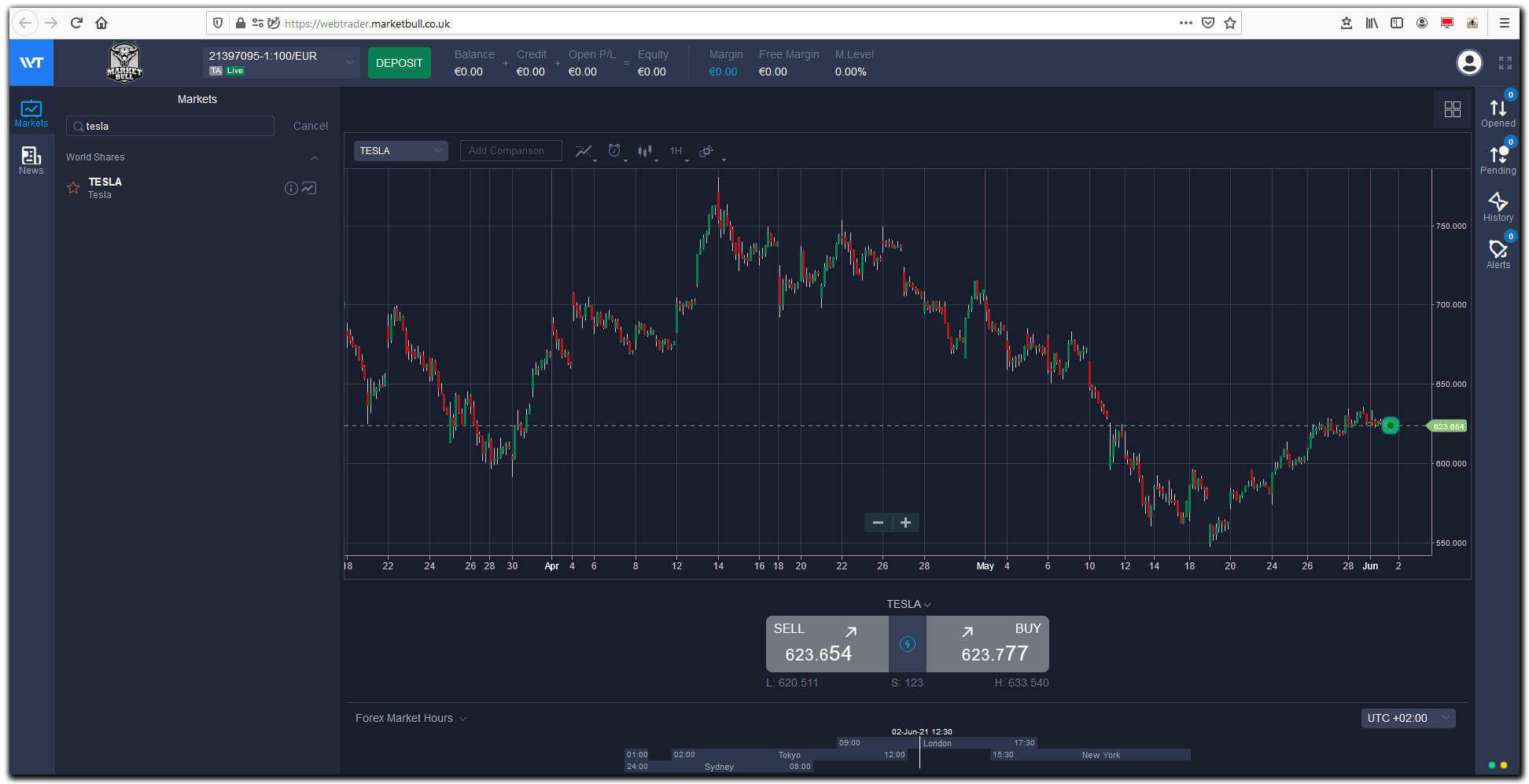Screen dimensions: 1529x784
Task: Toggle one-click trading lightning icon
Action: pyautogui.click(x=907, y=644)
